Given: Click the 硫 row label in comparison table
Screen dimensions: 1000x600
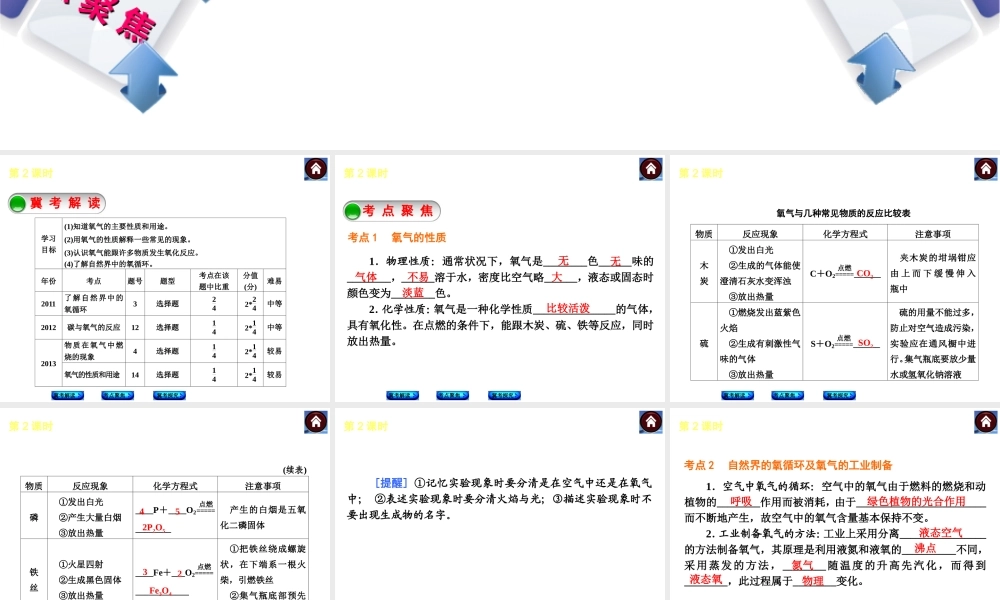Looking at the screenshot, I should (x=703, y=343).
